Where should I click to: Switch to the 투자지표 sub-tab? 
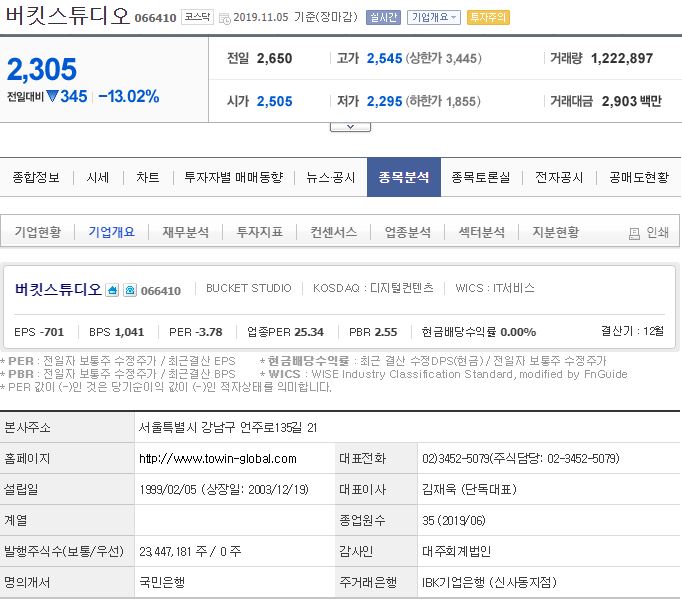coord(260,232)
